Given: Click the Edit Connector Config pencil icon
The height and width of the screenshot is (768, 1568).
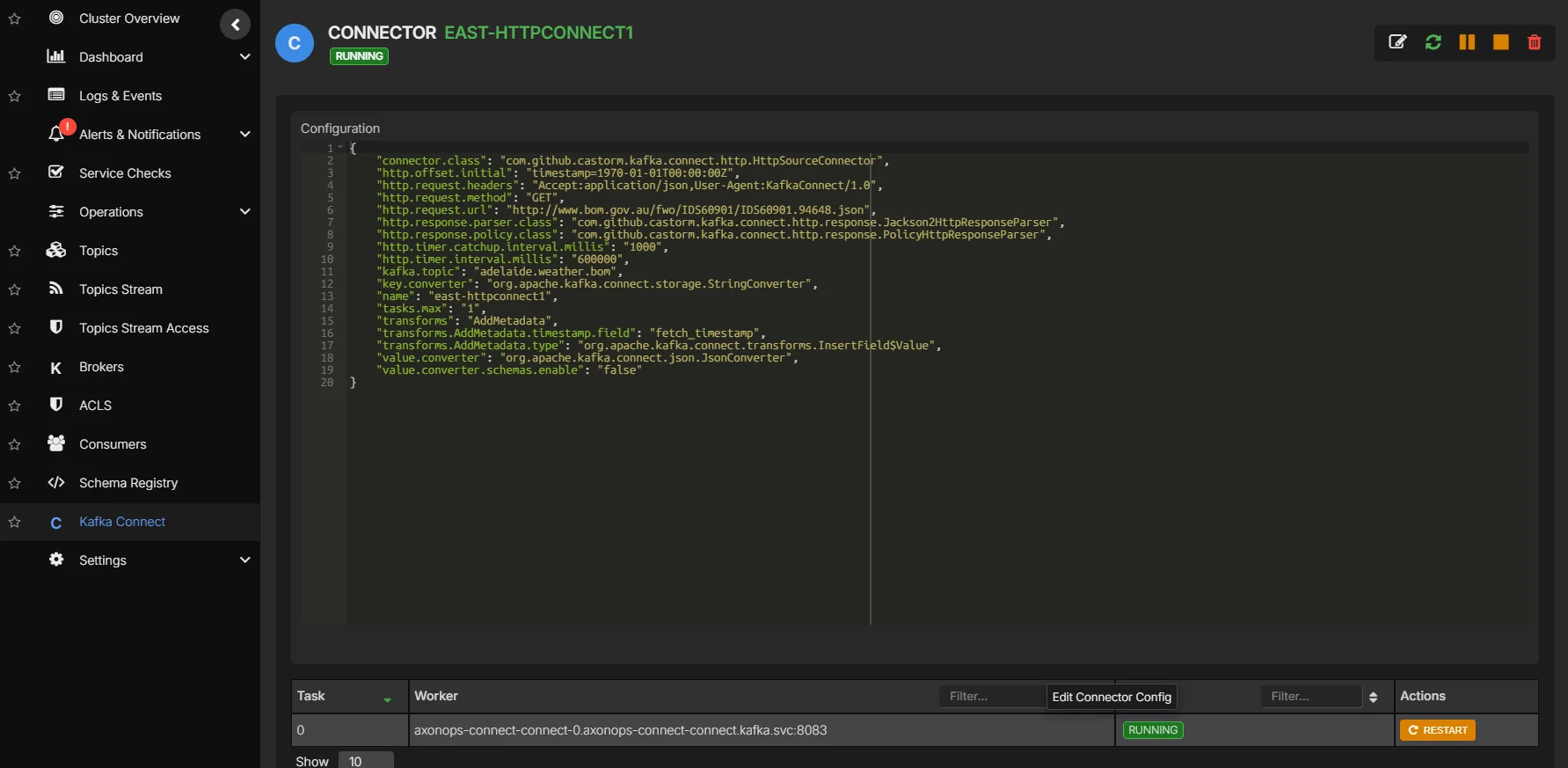Looking at the screenshot, I should click(1397, 42).
